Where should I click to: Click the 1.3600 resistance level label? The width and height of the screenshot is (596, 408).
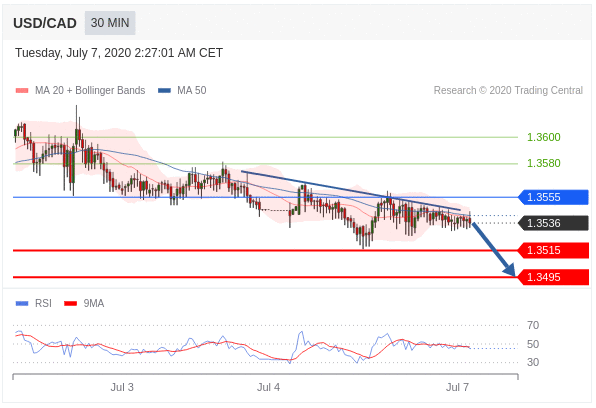[544, 137]
